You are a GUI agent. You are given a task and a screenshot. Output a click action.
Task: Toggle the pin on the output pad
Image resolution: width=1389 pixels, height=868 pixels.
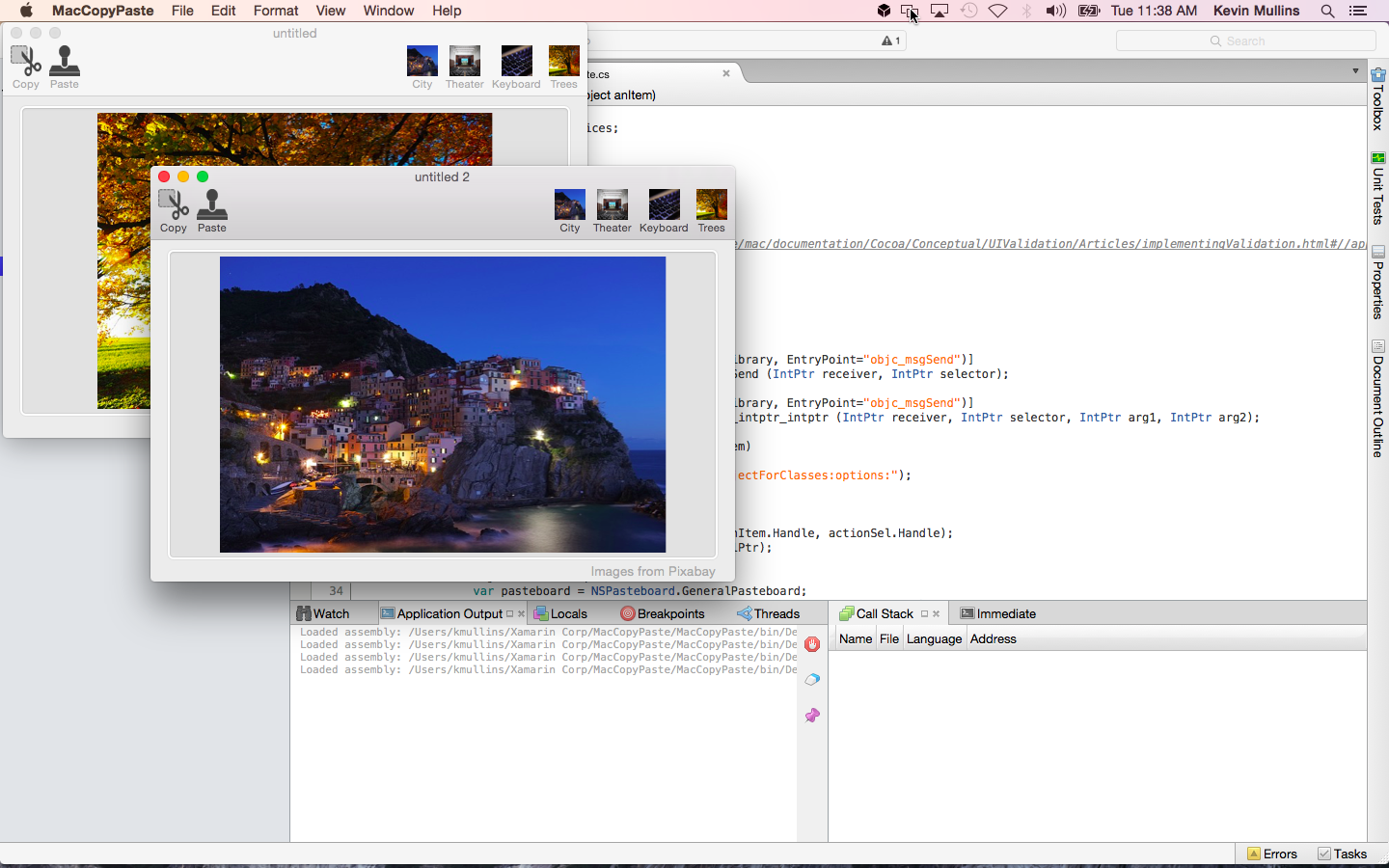(812, 716)
